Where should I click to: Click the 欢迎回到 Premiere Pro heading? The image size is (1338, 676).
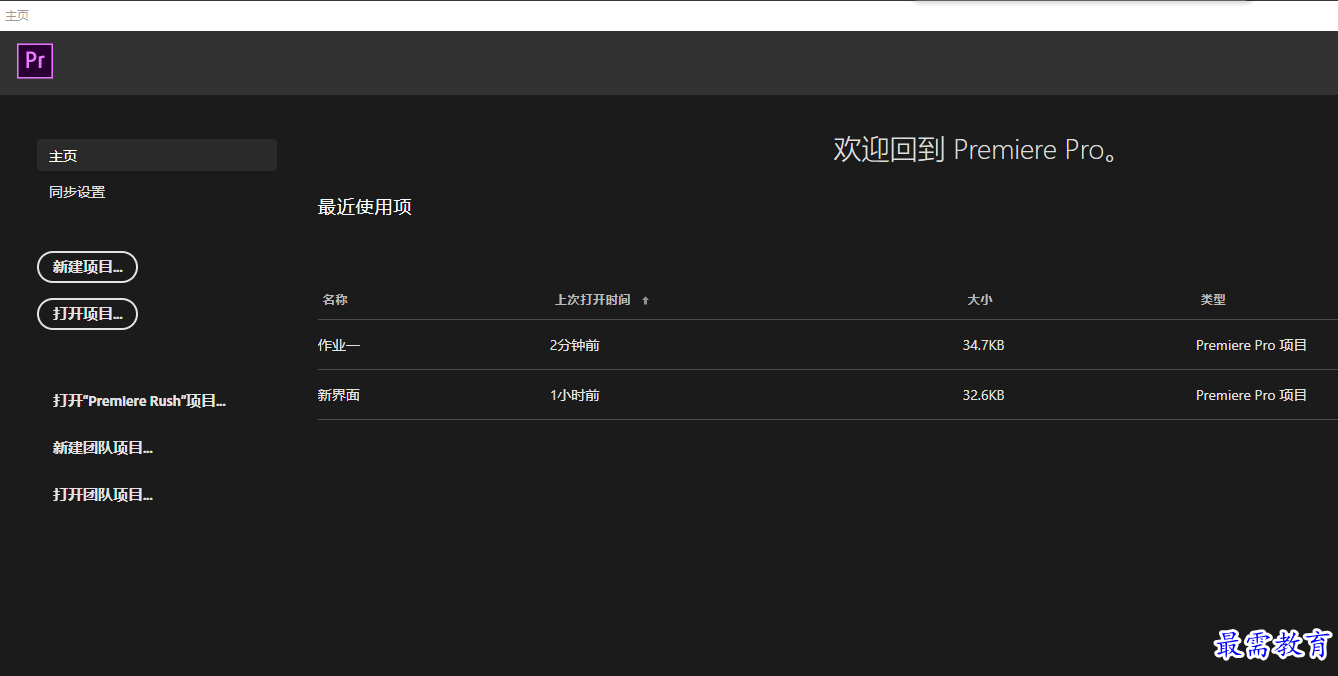point(976,150)
